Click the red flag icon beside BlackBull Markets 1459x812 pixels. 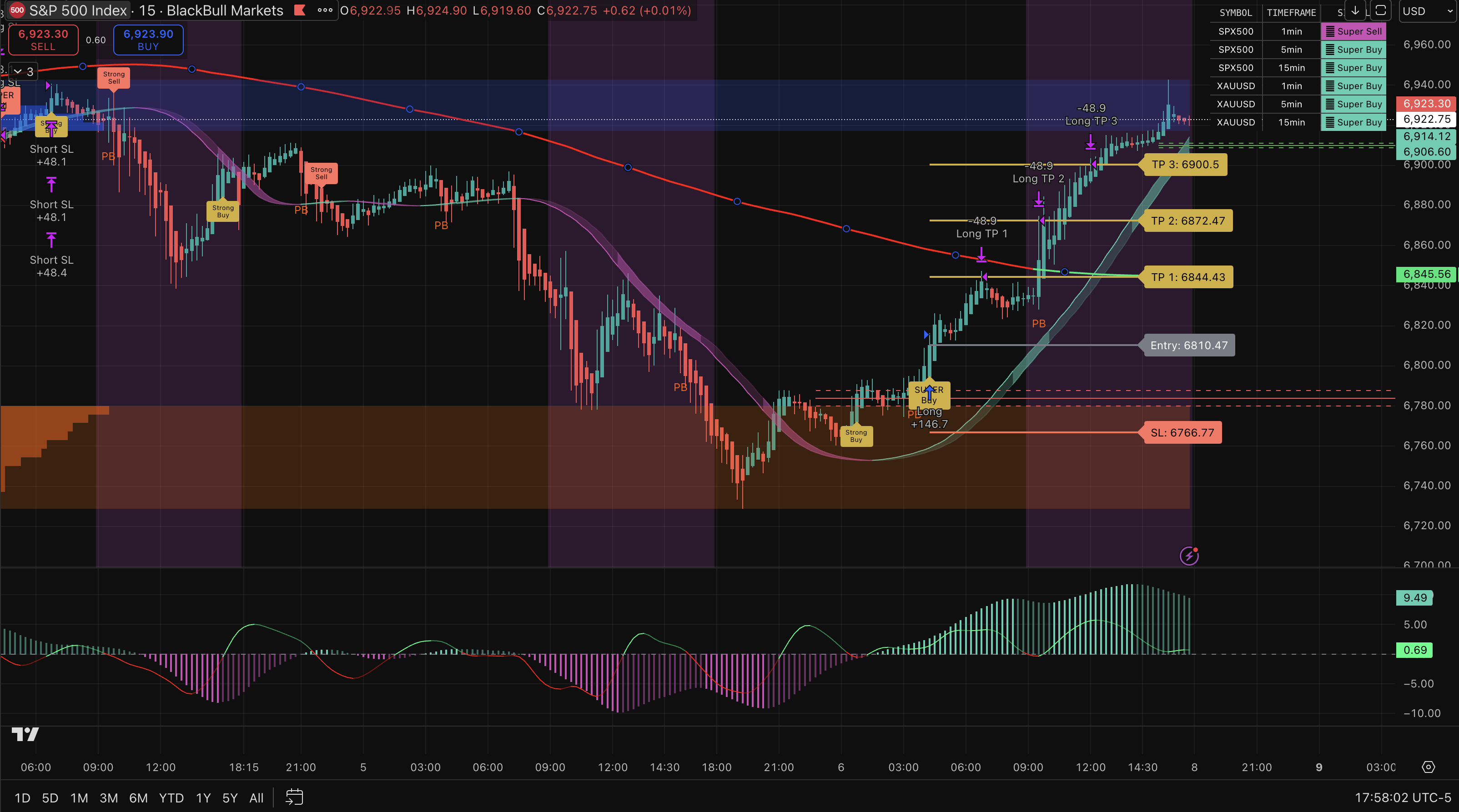300,10
